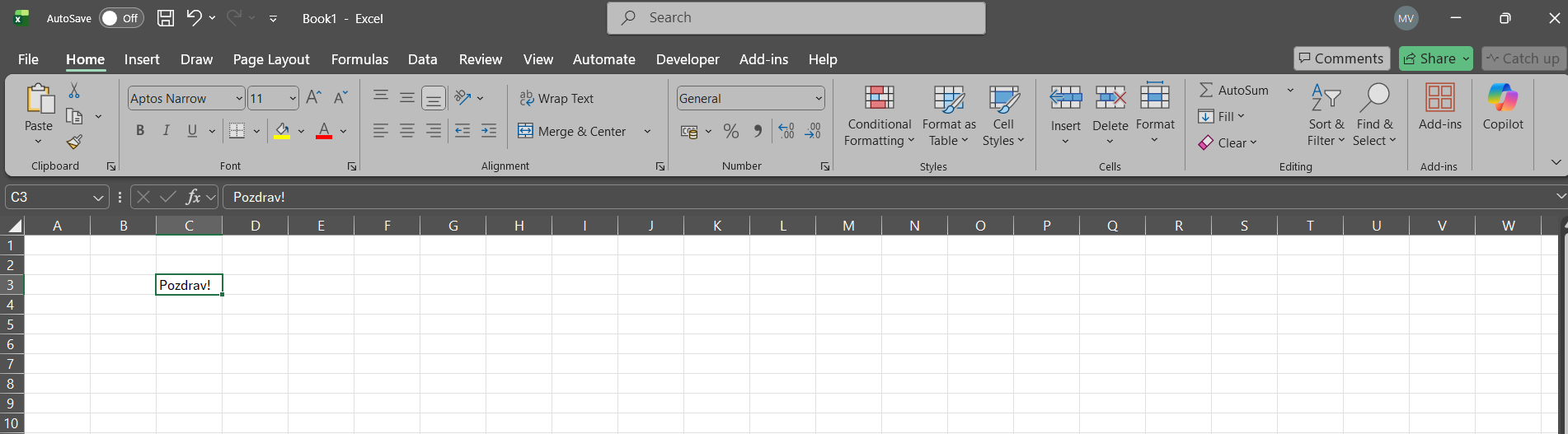Open Sort & Filter dropdown

(1326, 115)
